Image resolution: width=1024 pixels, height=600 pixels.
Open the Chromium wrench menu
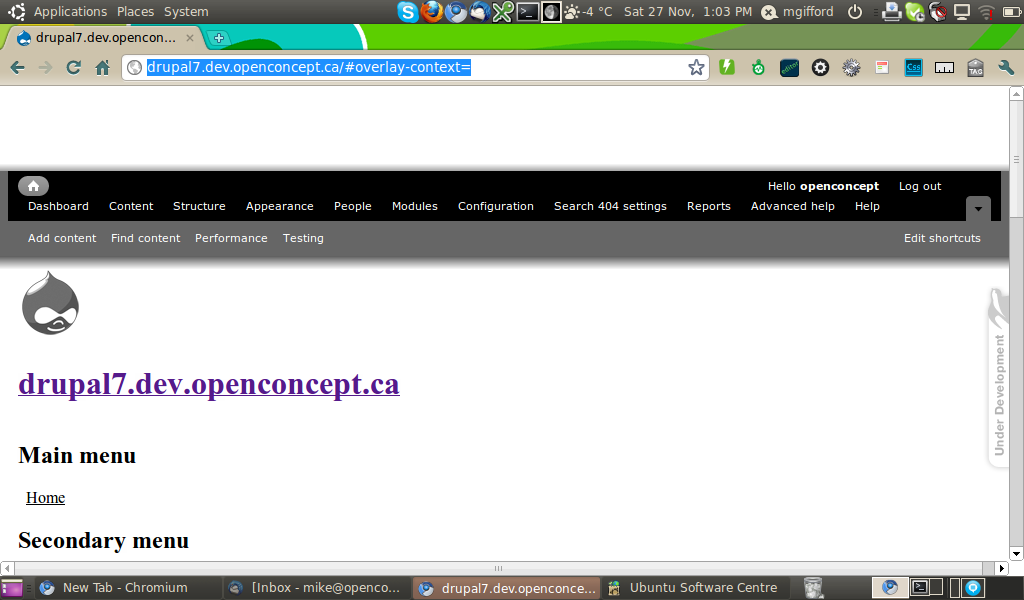coord(1006,67)
